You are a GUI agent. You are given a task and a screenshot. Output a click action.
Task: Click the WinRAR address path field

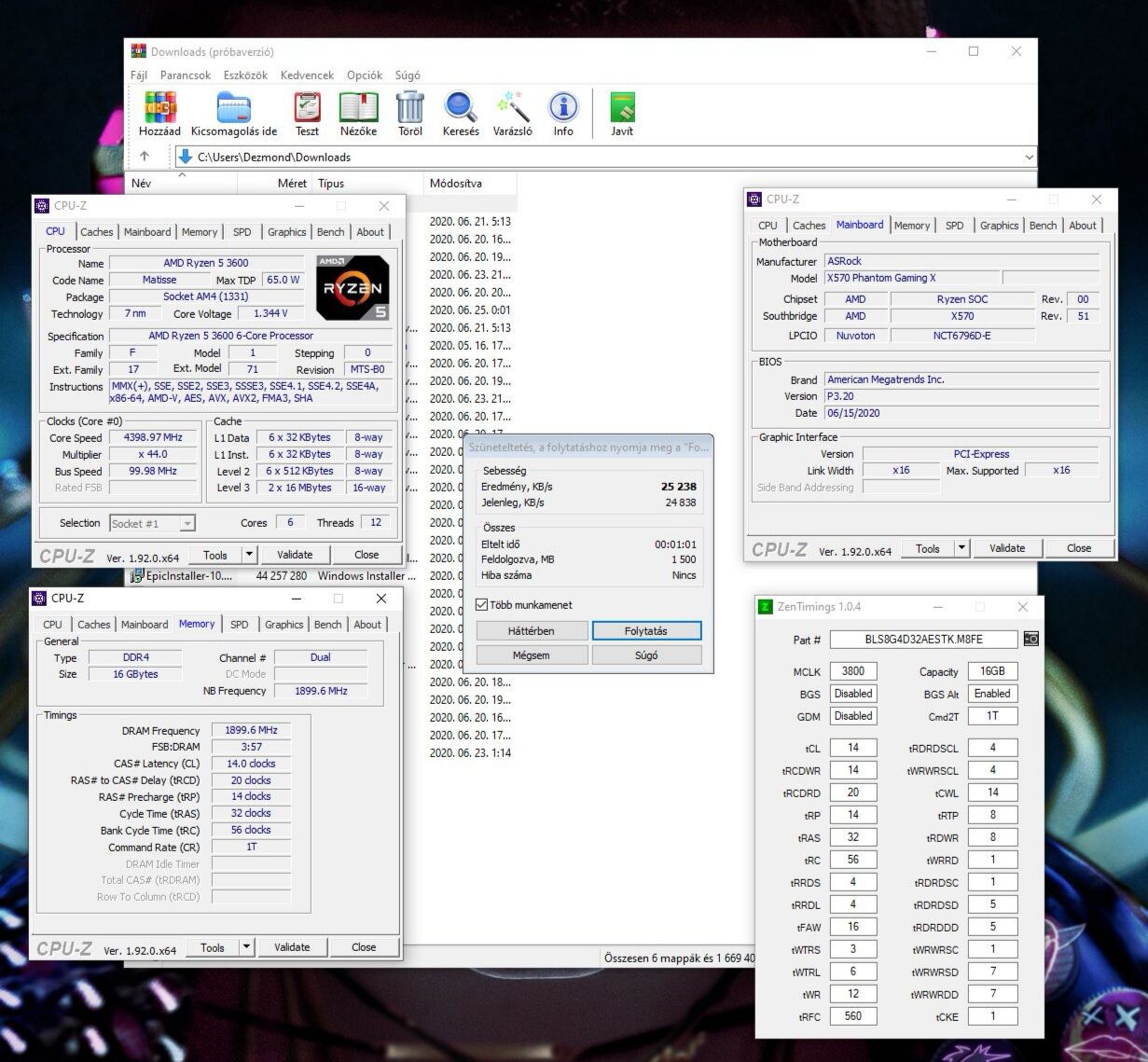point(606,157)
